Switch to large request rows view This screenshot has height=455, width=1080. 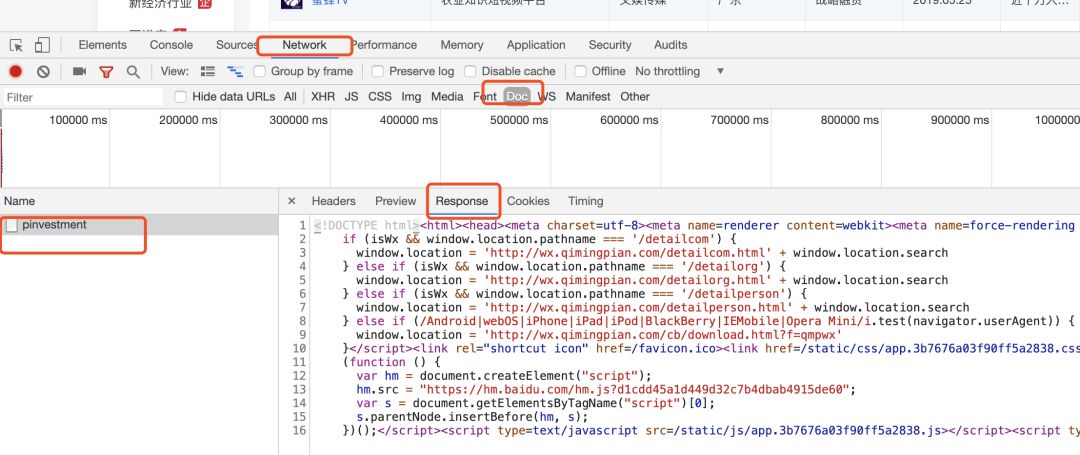(207, 71)
